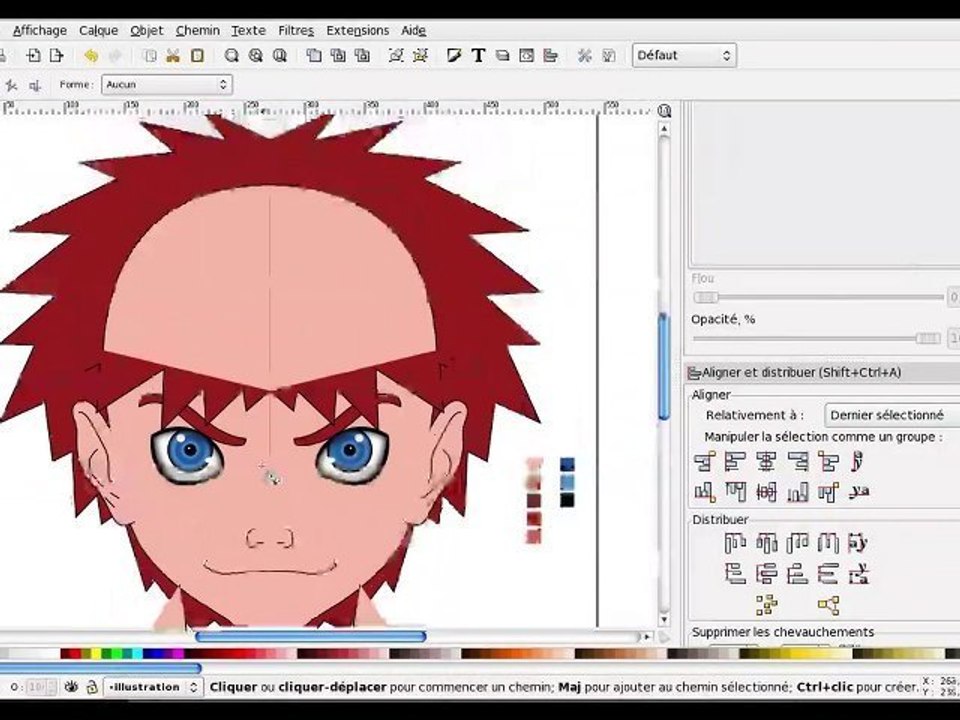Screen dimensions: 960x720
Task: Zoom to fit page using third magnifier icon
Action: pyautogui.click(x=280, y=56)
